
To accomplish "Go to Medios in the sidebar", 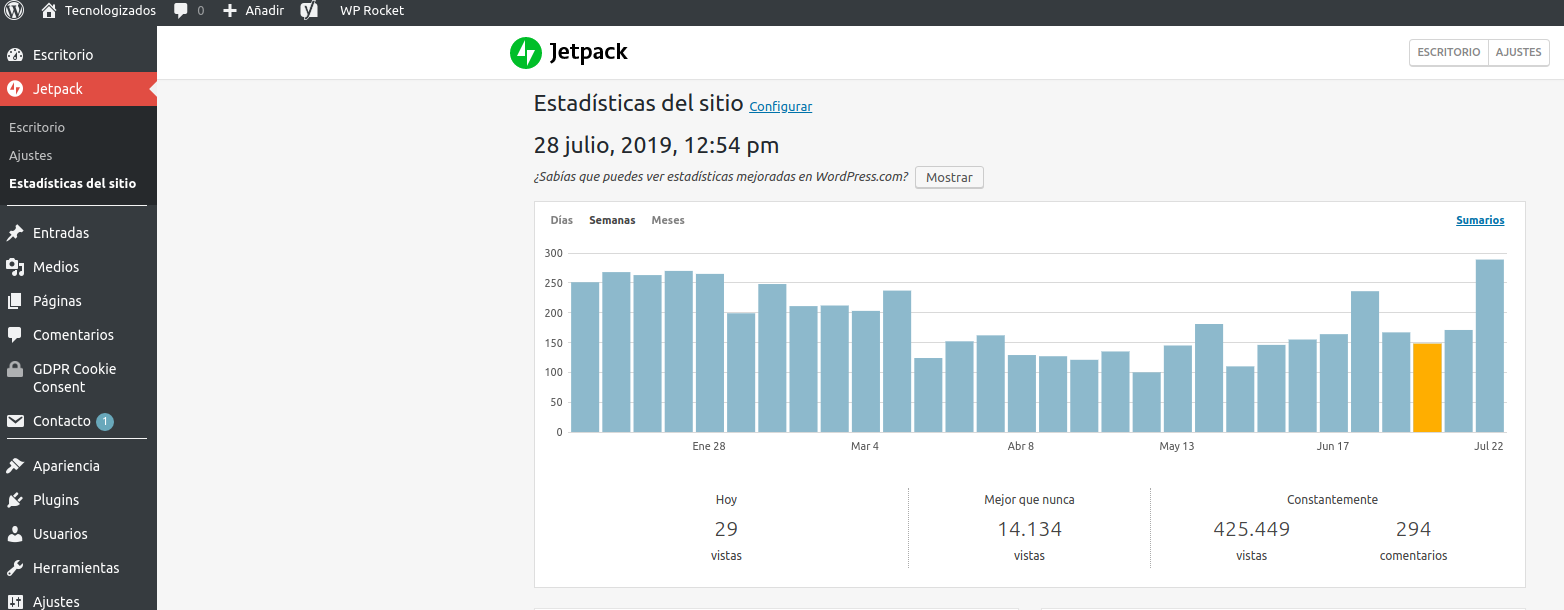I will tap(56, 267).
